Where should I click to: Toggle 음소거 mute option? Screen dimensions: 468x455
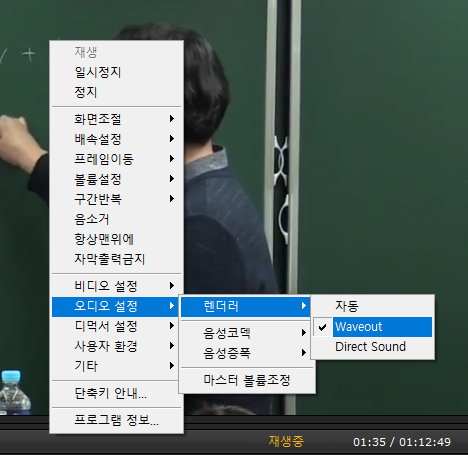[116, 219]
